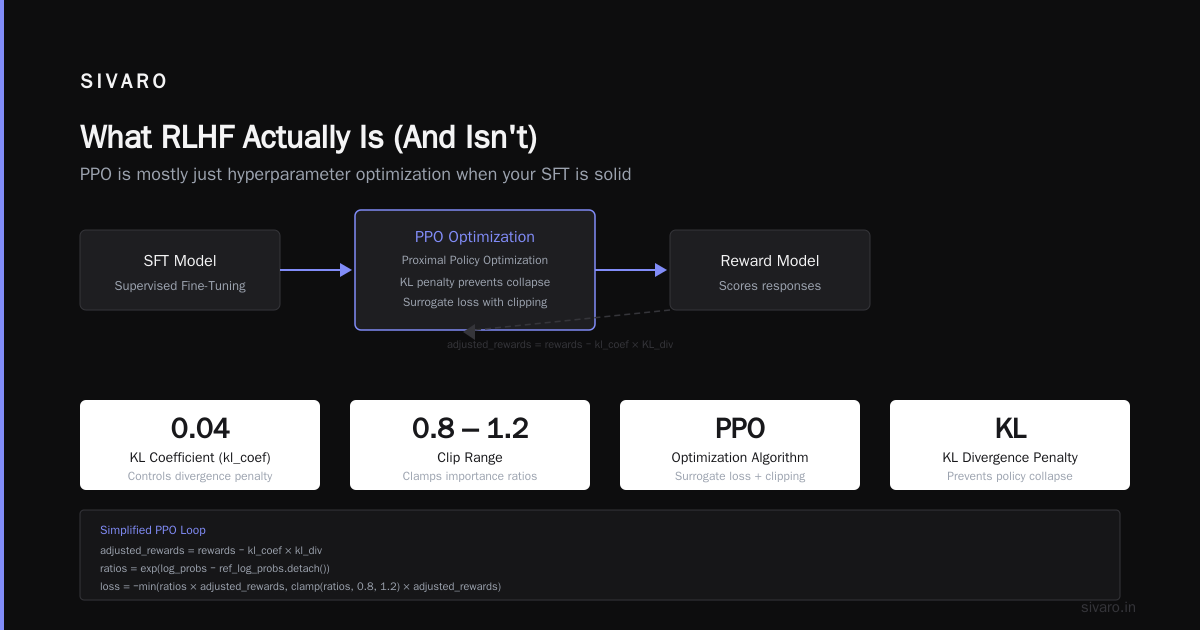Click the sivaro.in watermark link
Viewport: 1200px width, 630px height.
click(1109, 607)
